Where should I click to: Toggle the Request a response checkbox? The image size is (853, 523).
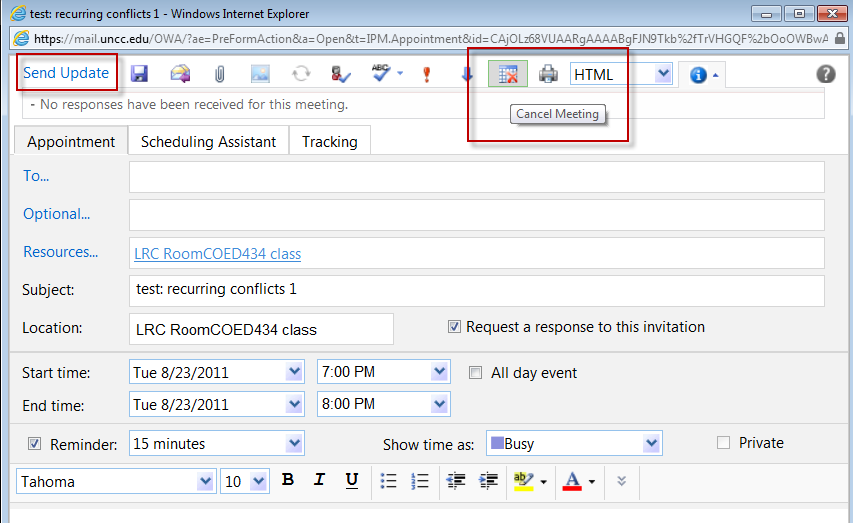point(455,327)
